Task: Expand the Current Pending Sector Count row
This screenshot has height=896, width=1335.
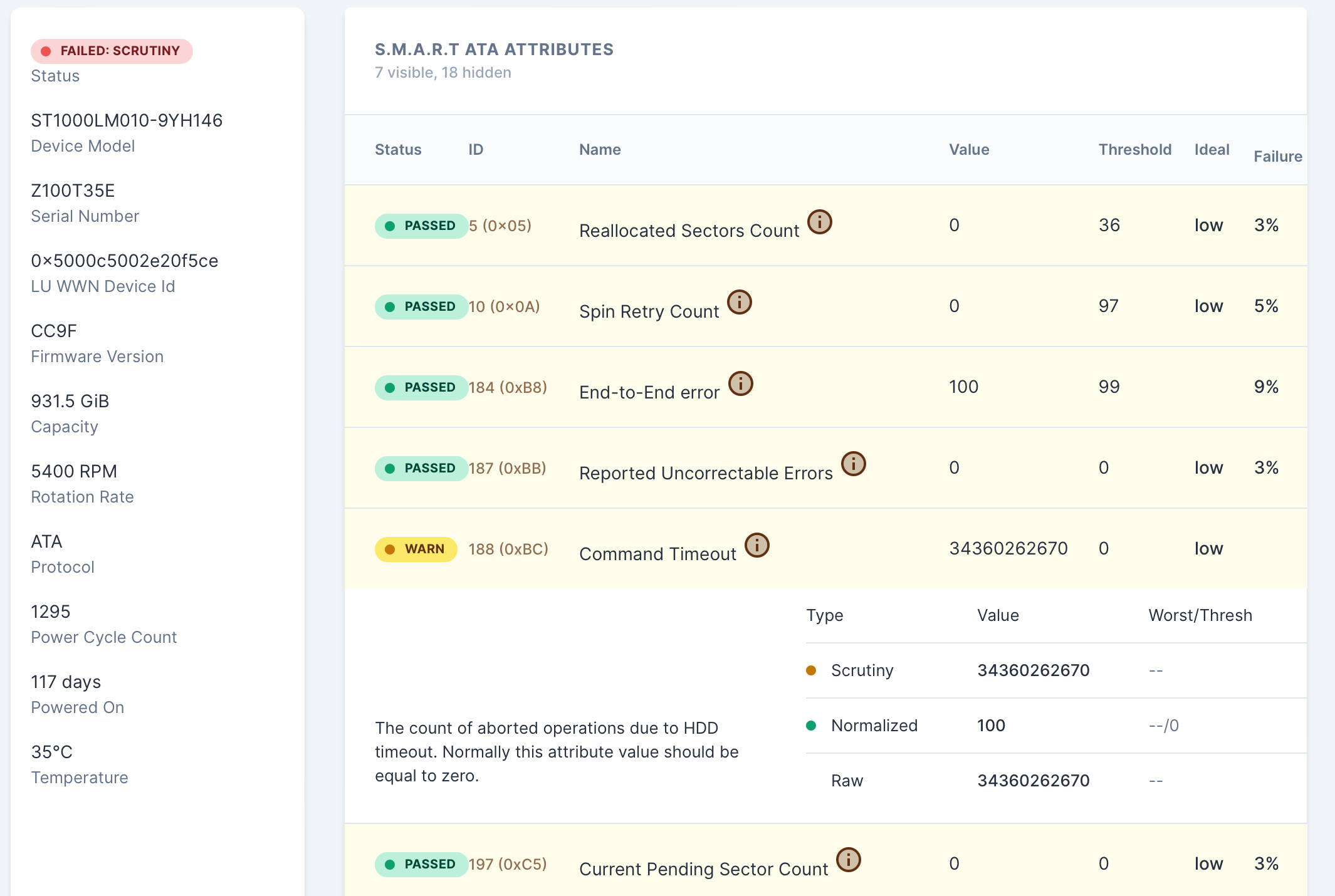Action: (x=703, y=869)
